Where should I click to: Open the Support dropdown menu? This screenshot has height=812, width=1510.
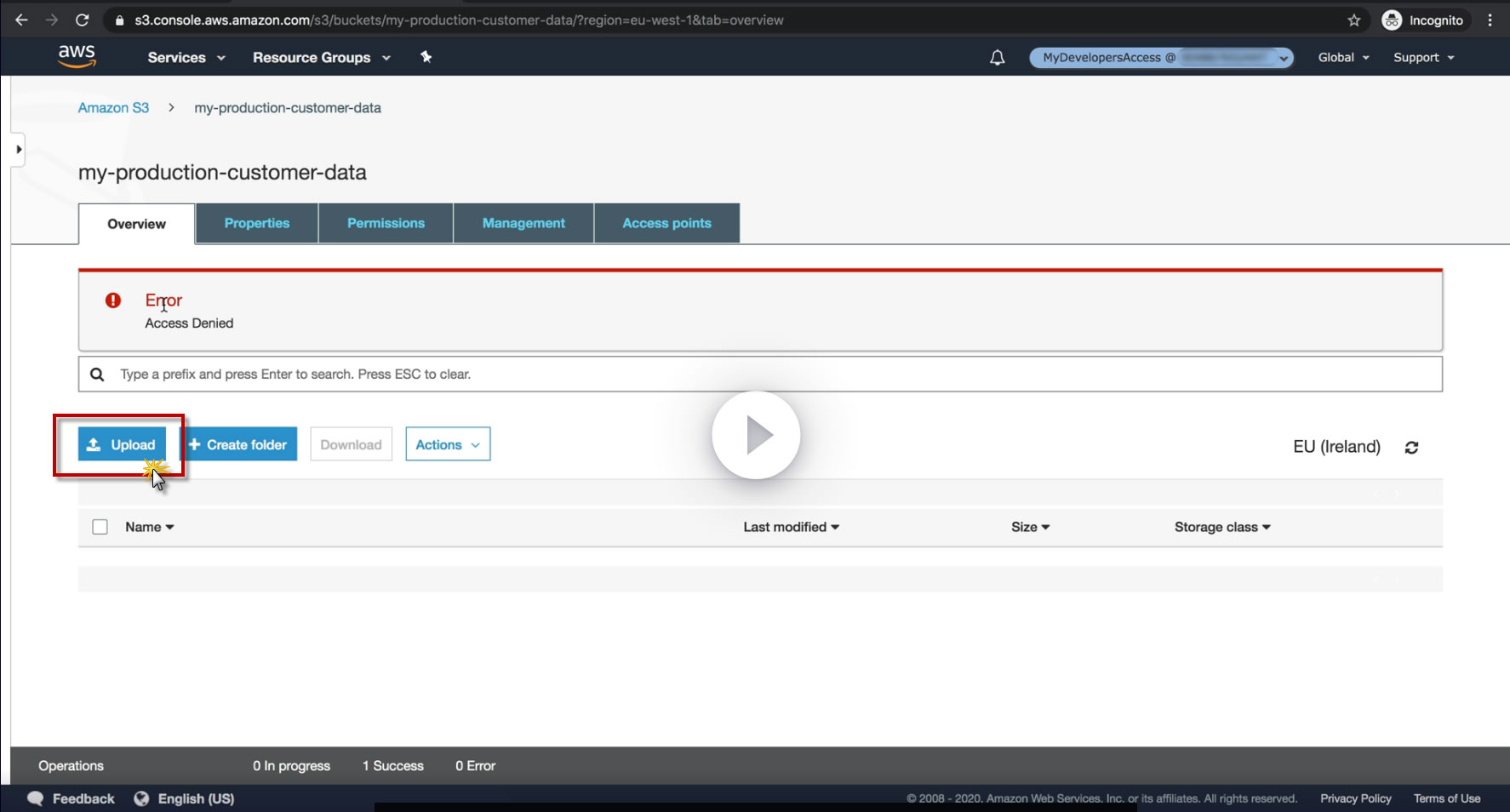click(x=1424, y=57)
